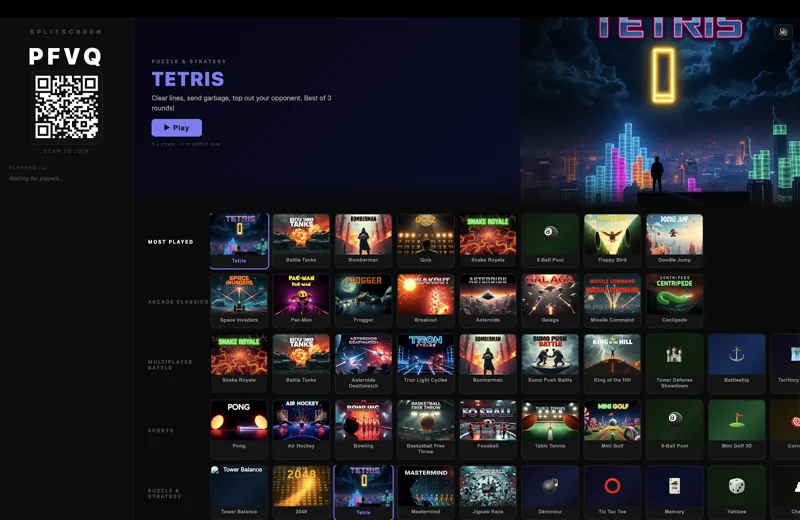This screenshot has height=520, width=800.
Task: Click the QR code to join
Action: pos(66,107)
